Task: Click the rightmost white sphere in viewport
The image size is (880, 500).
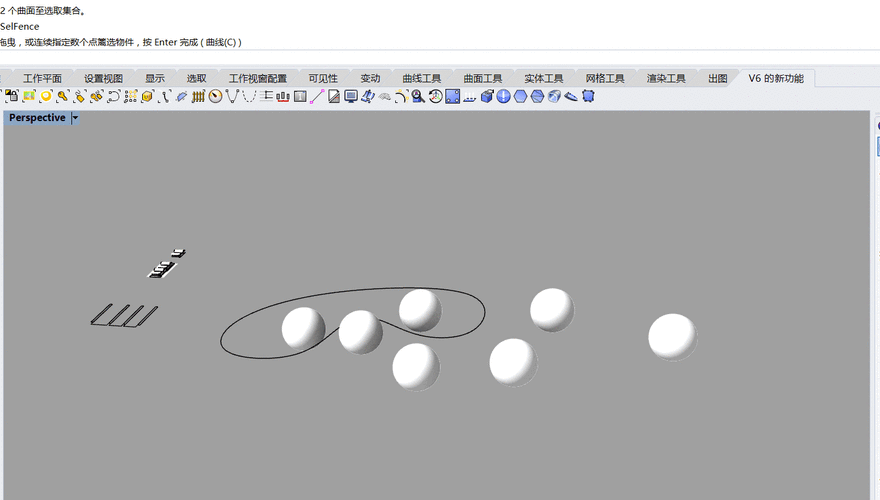Action: pyautogui.click(x=671, y=337)
